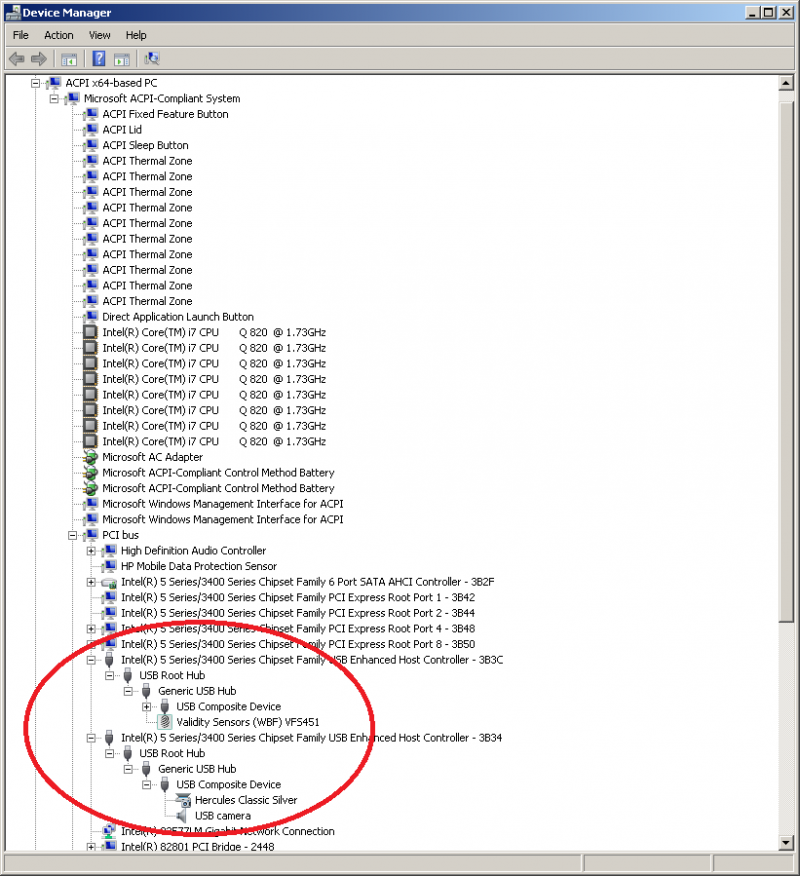This screenshot has height=876, width=800.
Task: Collapse USB Enhanced Host Controller 3B3C
Action: [x=91, y=660]
